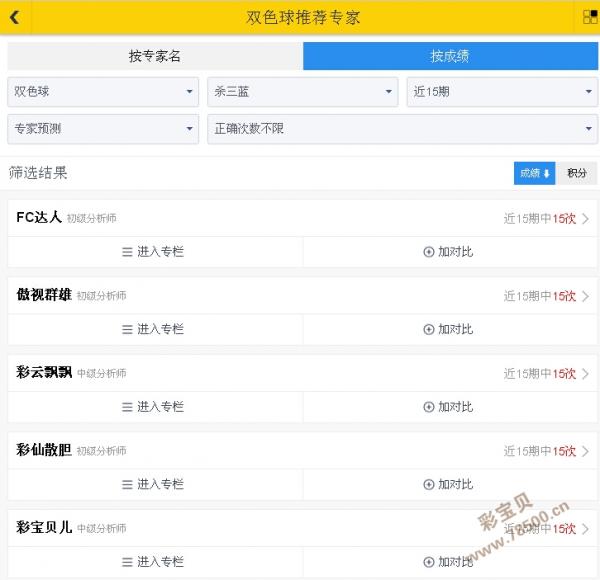
Task: Click the plus icon next to 加对比 for 彩仙散胆
Action: (x=429, y=484)
